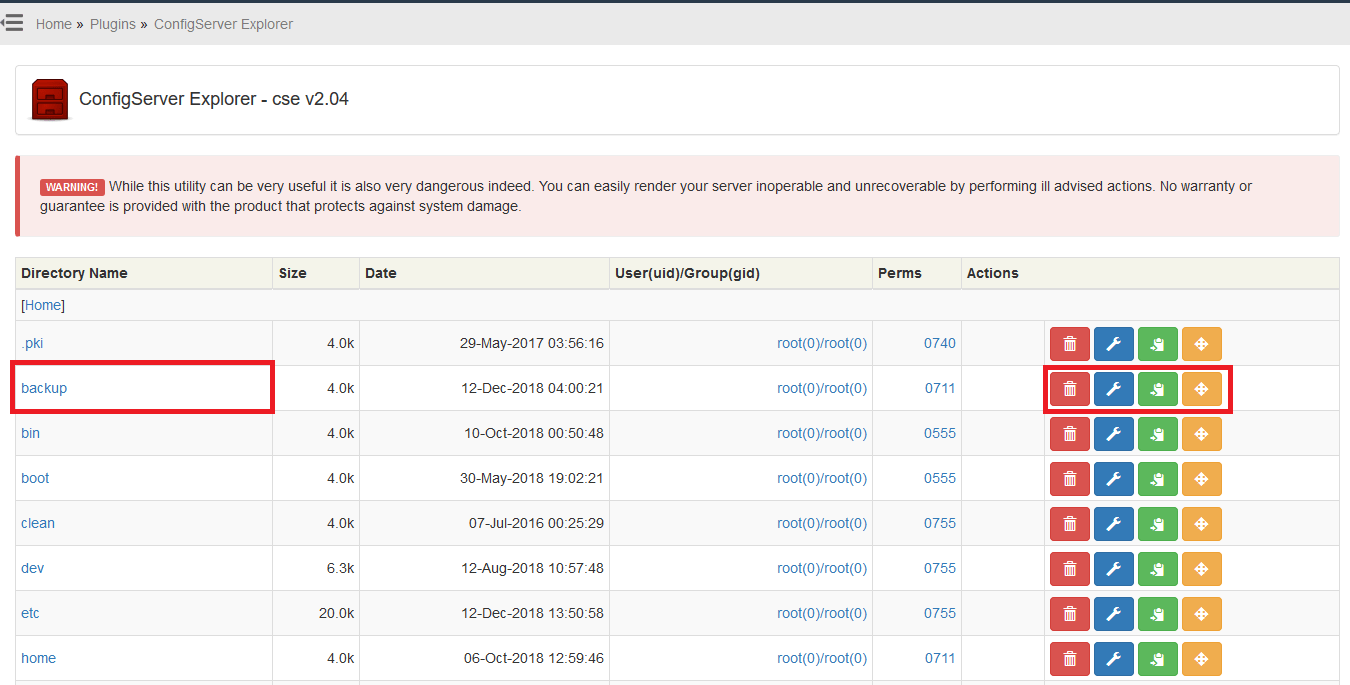Viewport: 1350px width, 685px height.
Task: Click the trash delete icon for .pki
Action: pos(1070,344)
